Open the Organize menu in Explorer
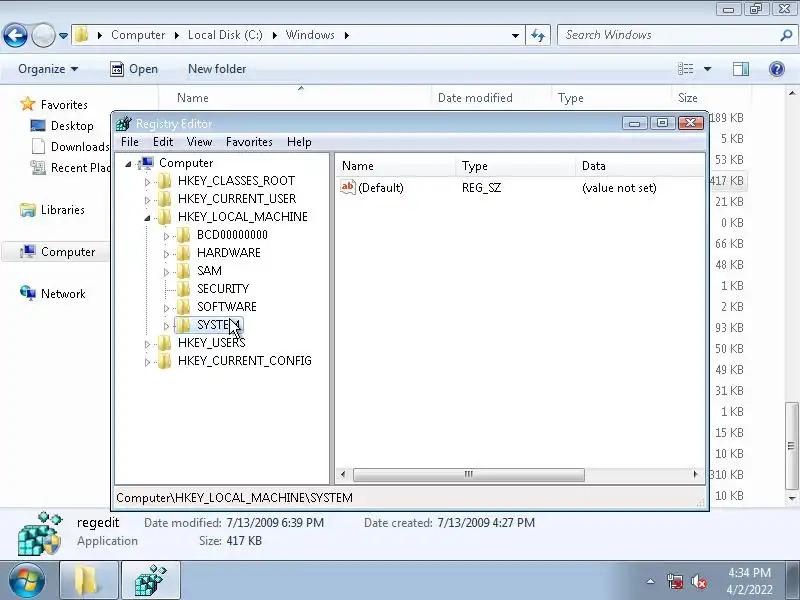 [x=48, y=69]
